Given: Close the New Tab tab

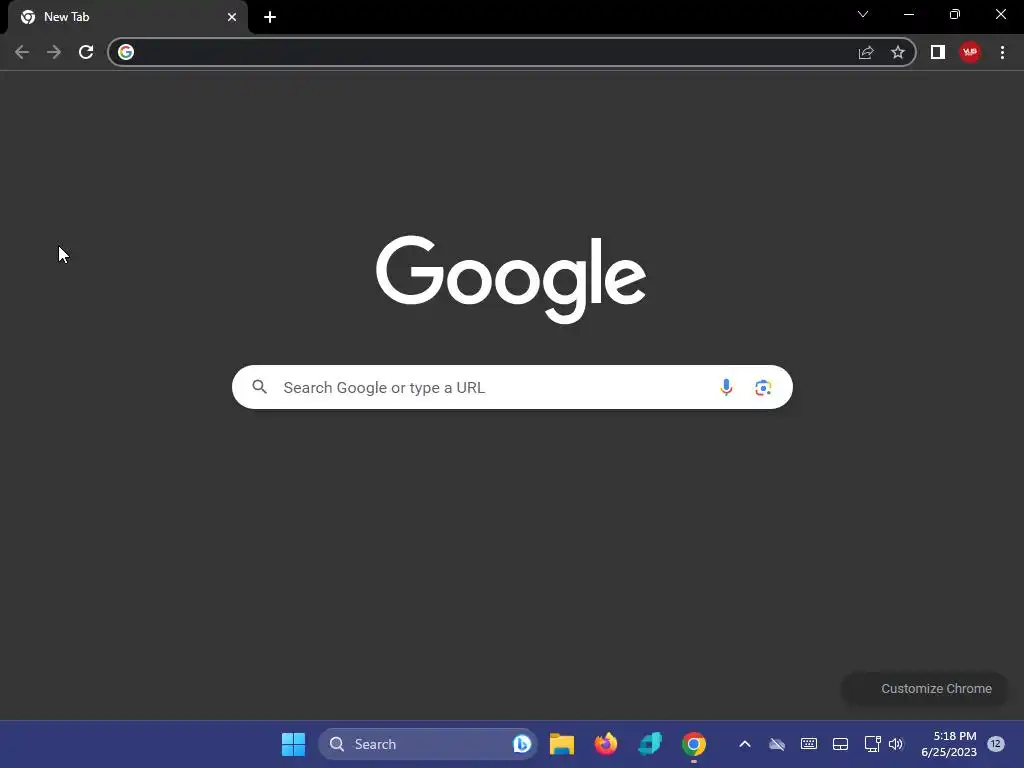Looking at the screenshot, I should 232,17.
